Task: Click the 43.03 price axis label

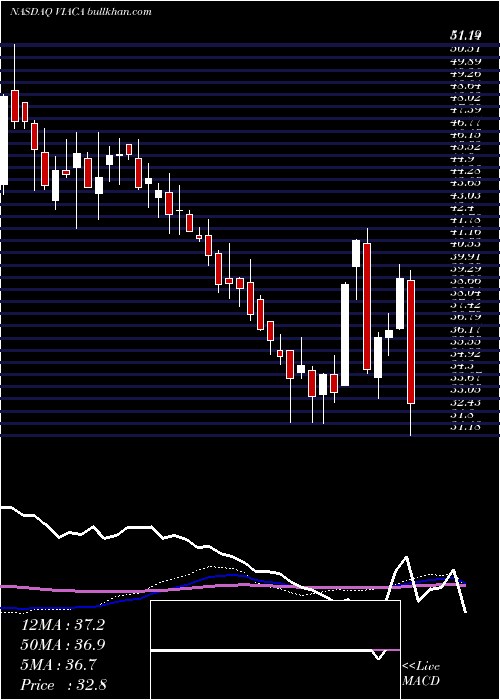Action: (x=464, y=195)
